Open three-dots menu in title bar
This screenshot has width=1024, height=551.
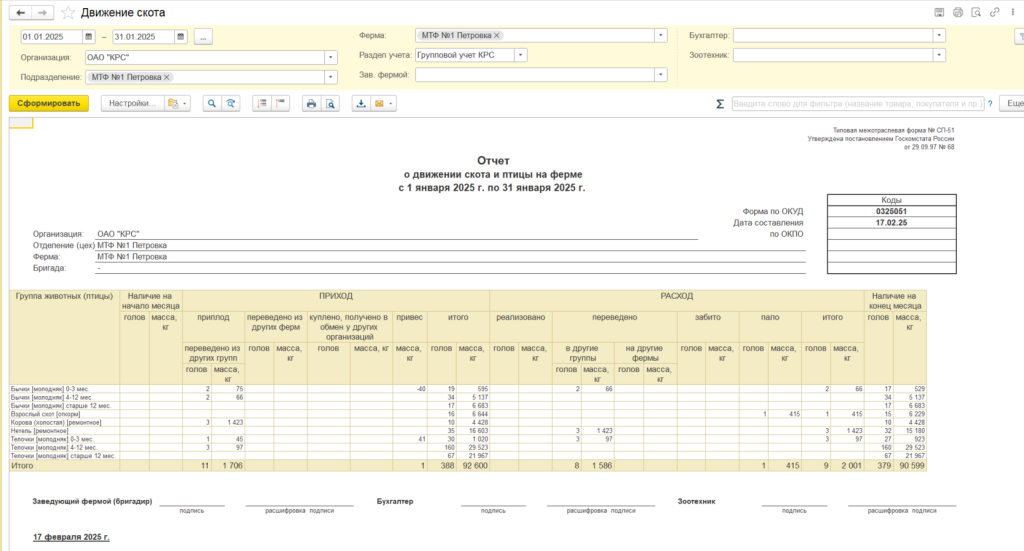(1012, 12)
